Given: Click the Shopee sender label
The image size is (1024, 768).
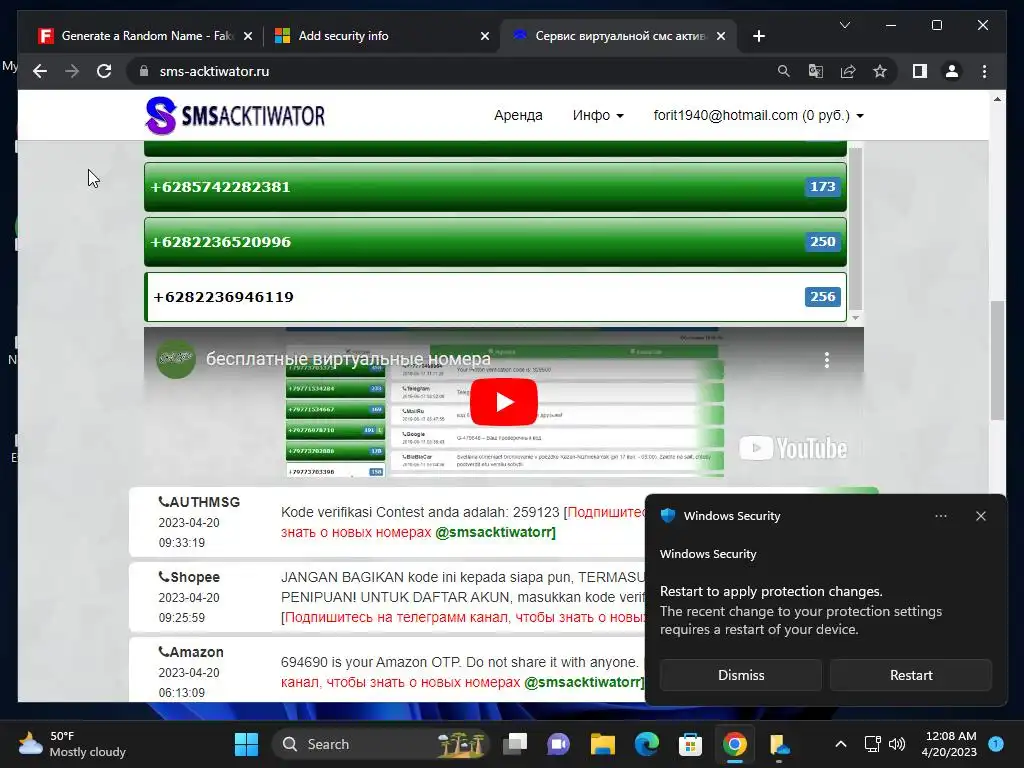Looking at the screenshot, I should pos(189,577).
